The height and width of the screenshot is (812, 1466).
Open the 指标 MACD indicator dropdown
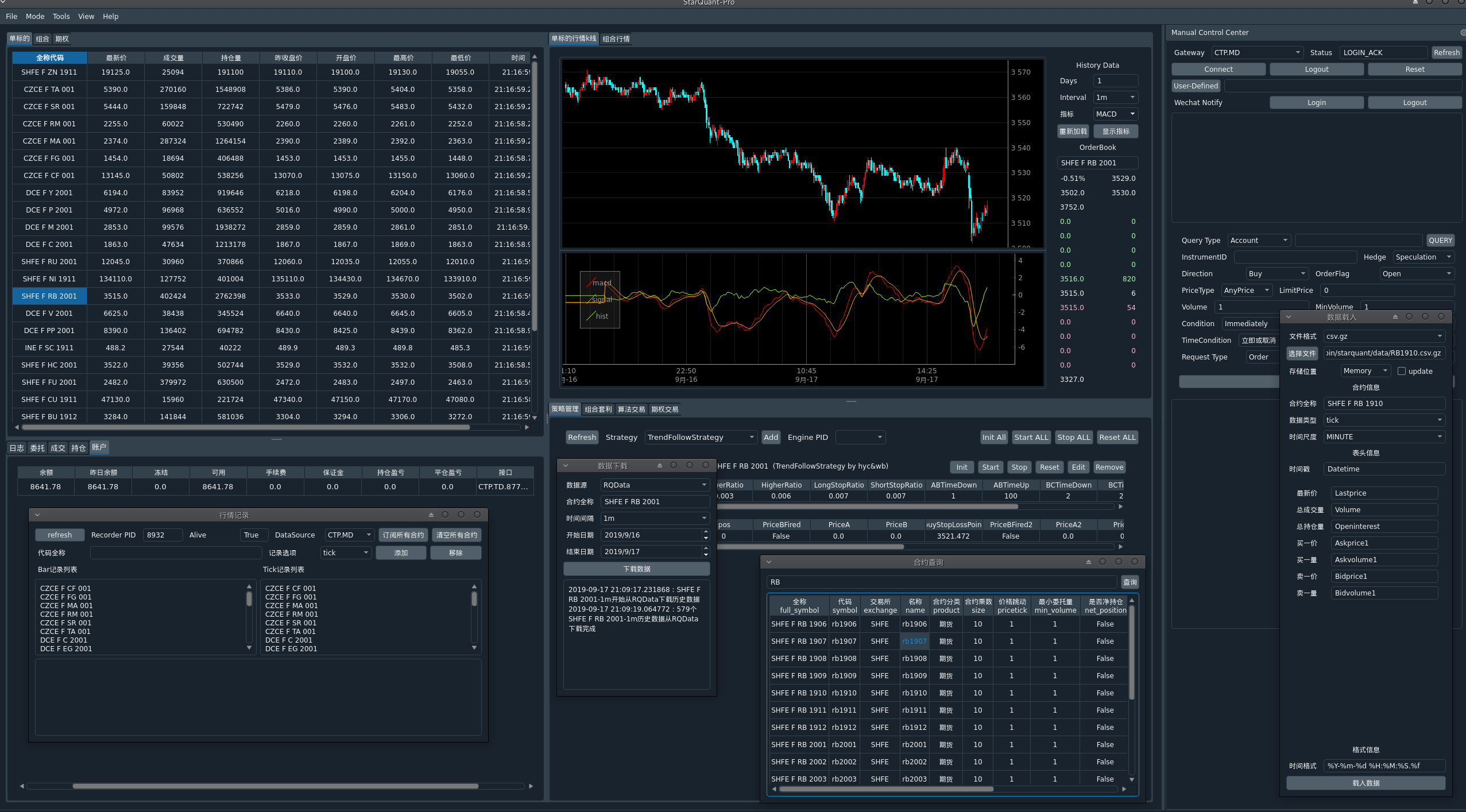tap(1115, 114)
